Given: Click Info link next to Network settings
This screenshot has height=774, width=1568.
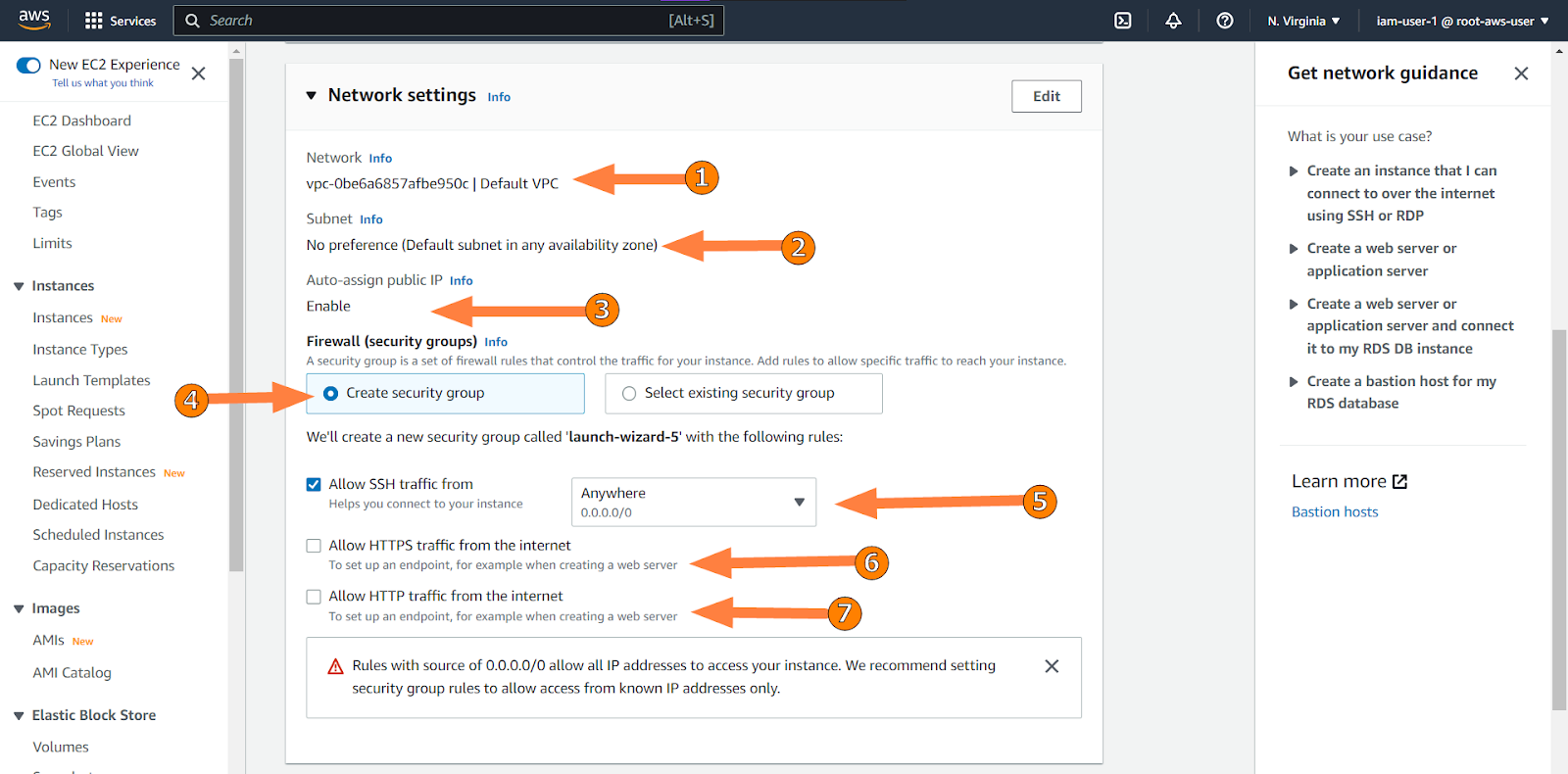Looking at the screenshot, I should 499,97.
